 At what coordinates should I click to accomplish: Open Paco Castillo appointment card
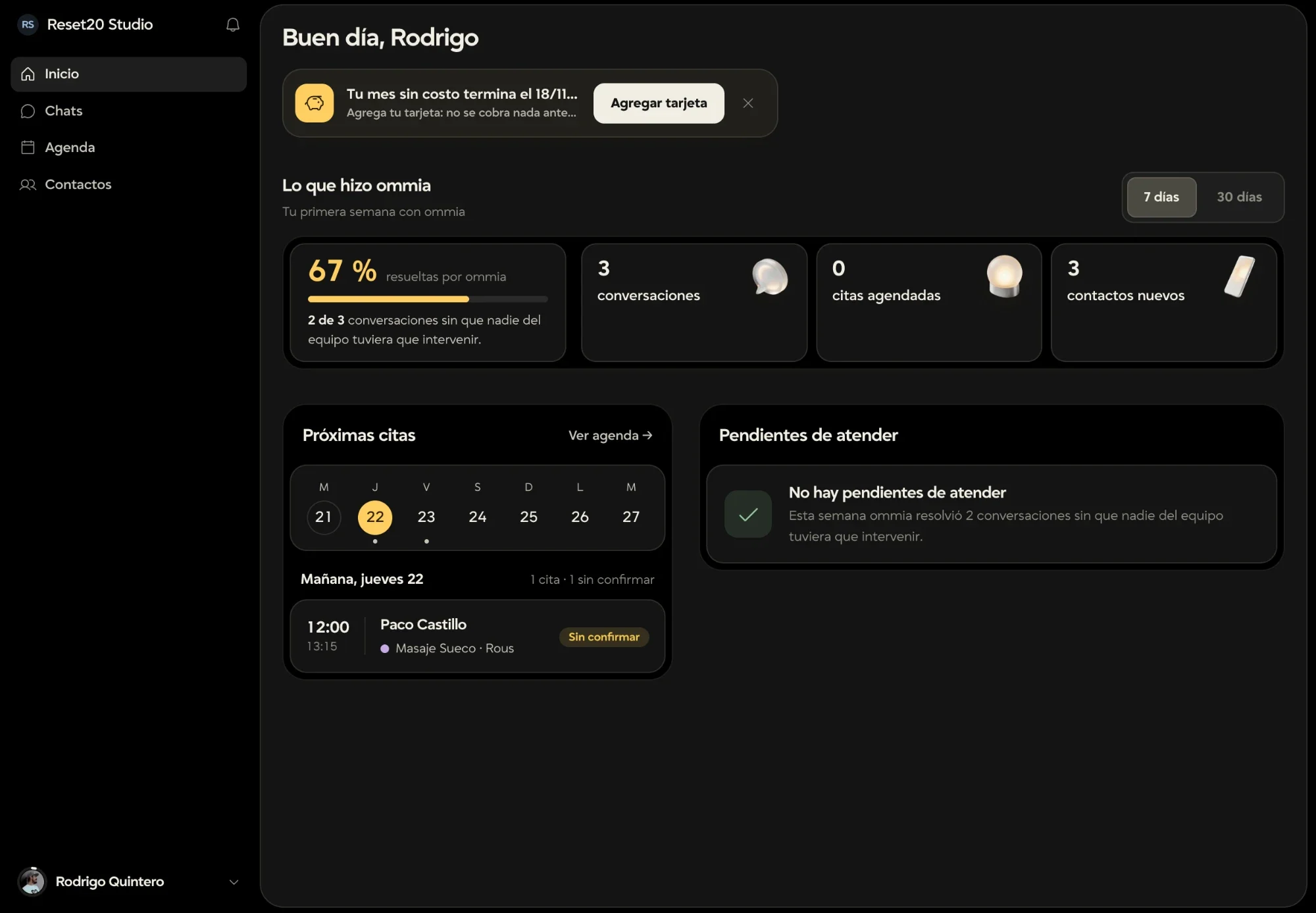pos(478,636)
